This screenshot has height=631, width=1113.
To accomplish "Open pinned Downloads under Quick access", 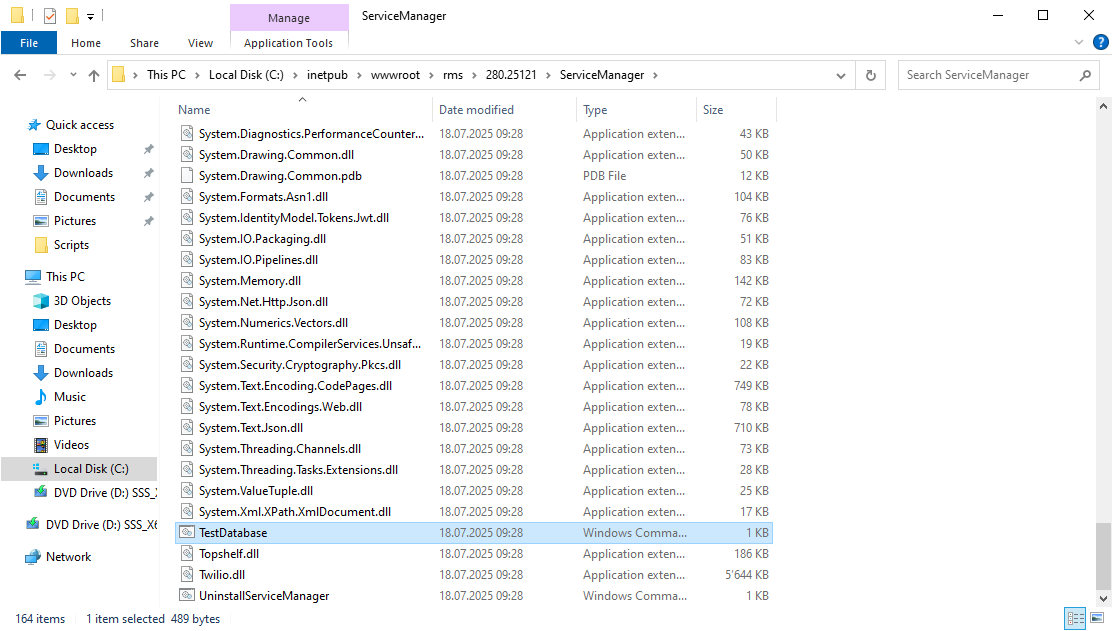I will point(83,173).
